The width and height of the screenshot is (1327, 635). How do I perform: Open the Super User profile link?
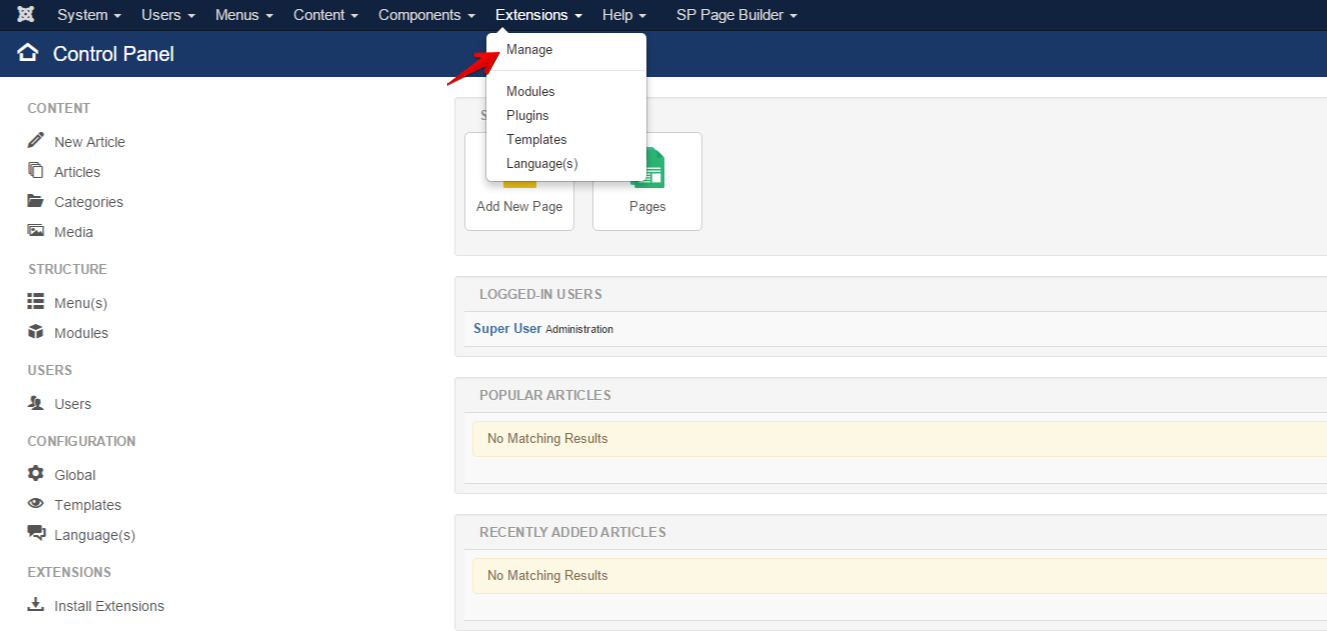tap(507, 328)
